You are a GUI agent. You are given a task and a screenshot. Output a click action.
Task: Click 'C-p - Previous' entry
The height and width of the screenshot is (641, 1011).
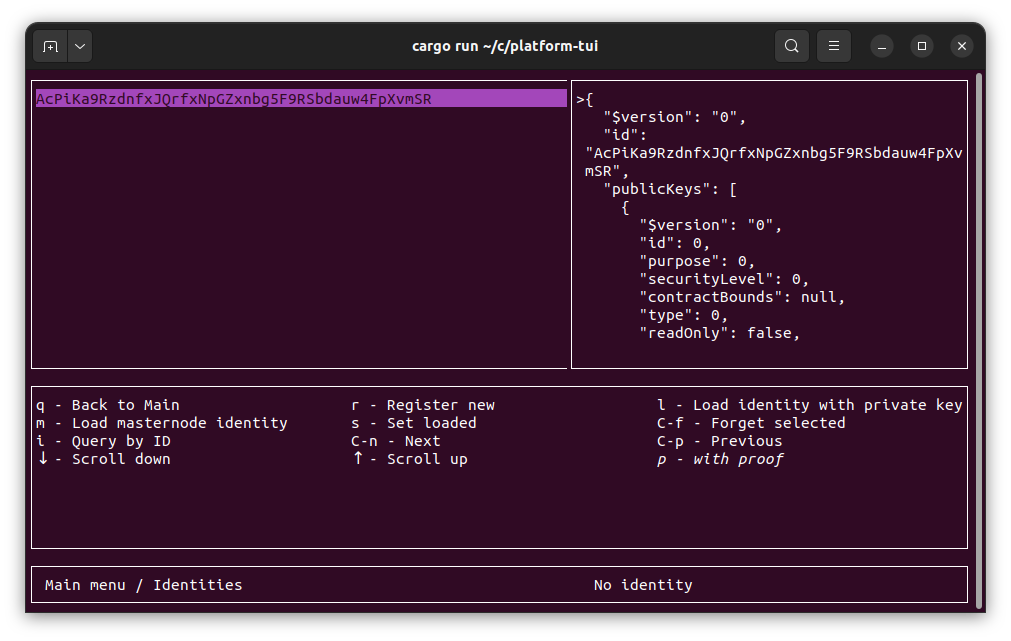(x=720, y=441)
